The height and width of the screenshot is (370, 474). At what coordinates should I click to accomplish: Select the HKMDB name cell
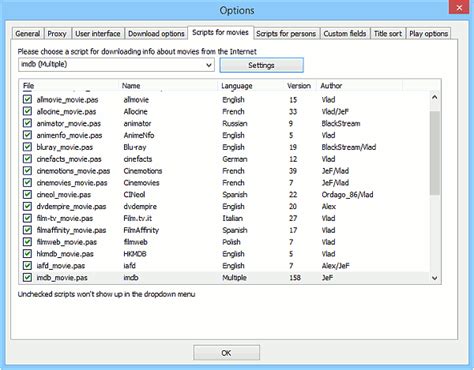click(x=135, y=254)
